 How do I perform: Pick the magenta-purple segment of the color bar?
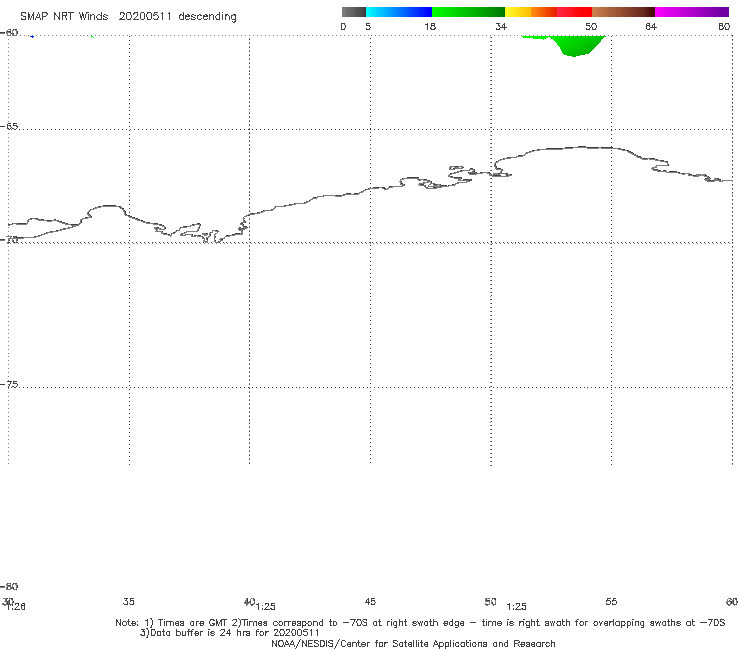click(691, 12)
